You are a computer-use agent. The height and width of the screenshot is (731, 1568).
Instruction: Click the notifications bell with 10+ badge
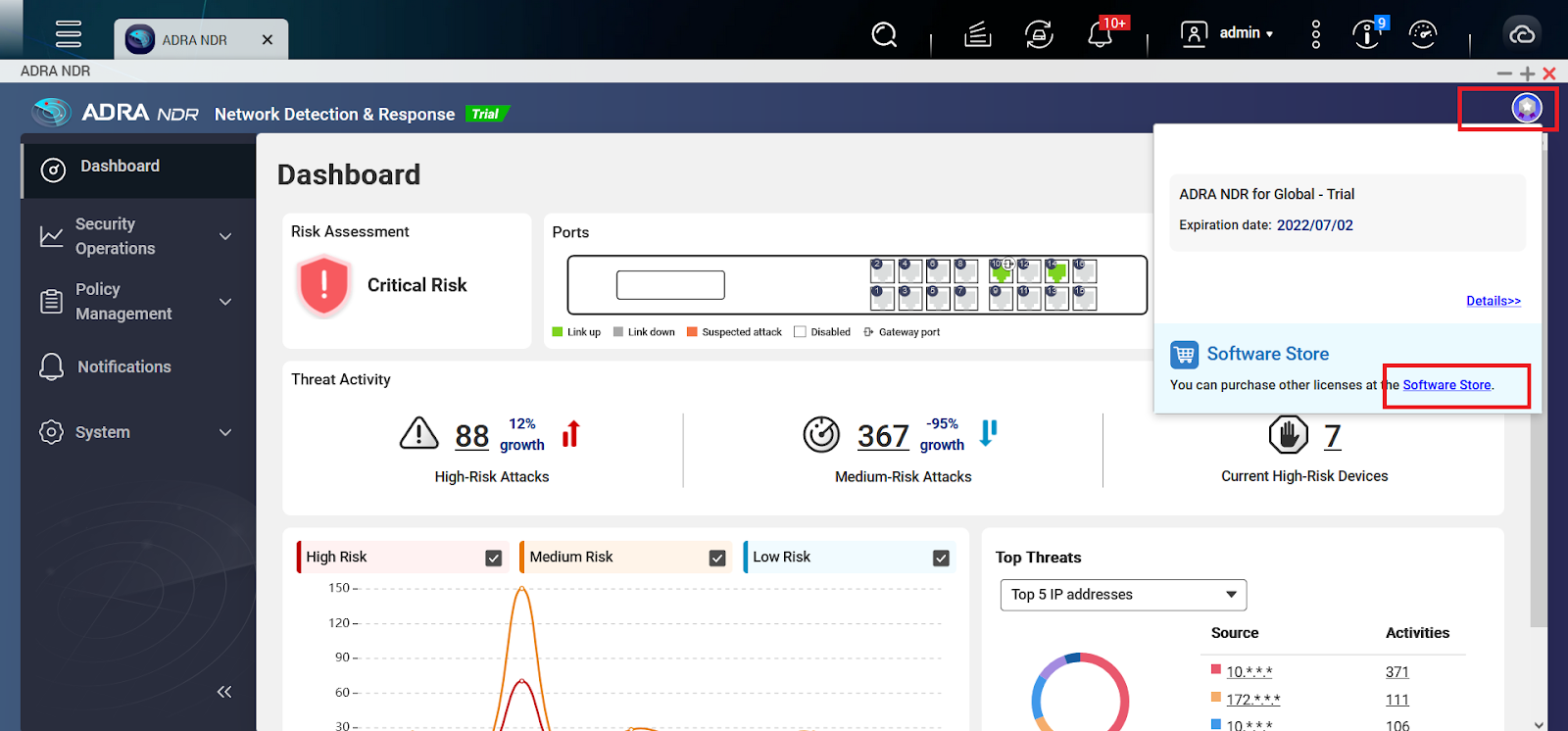1100,35
